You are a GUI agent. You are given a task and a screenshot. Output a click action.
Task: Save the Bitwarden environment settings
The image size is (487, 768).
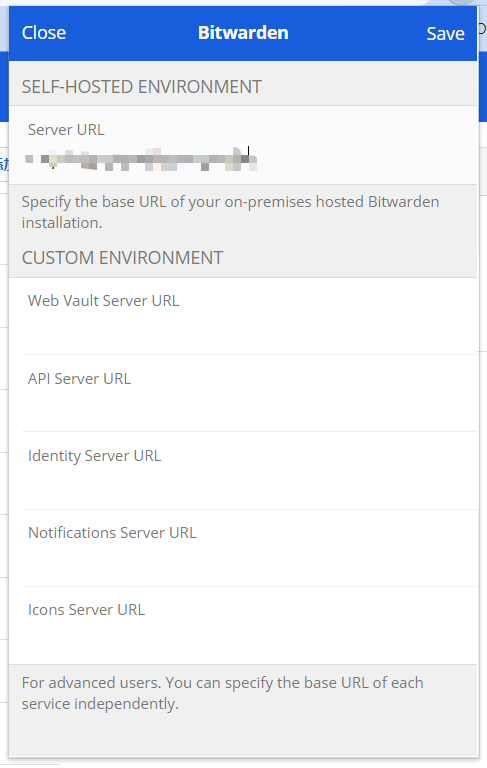445,33
